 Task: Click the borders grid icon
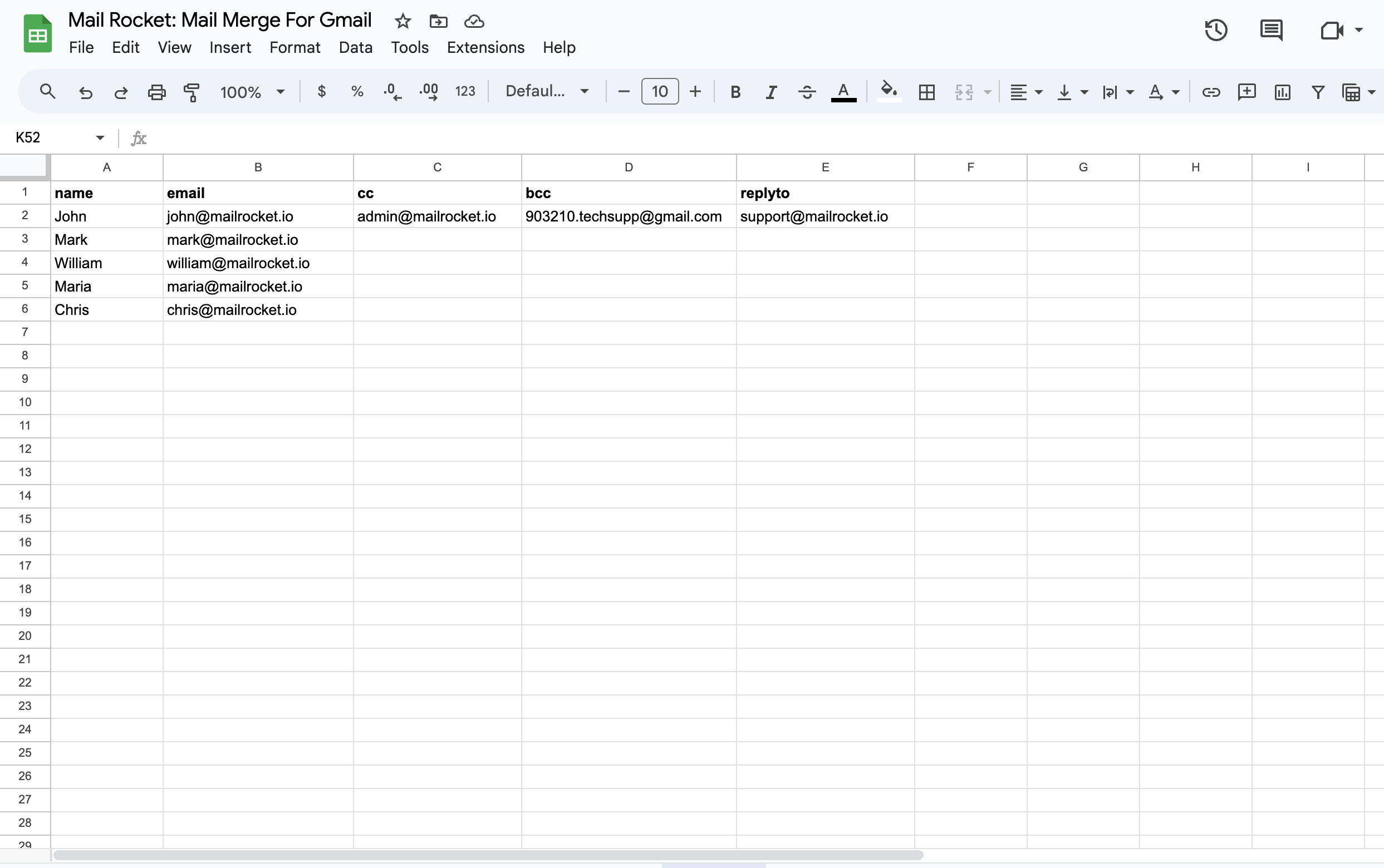pyautogui.click(x=926, y=92)
